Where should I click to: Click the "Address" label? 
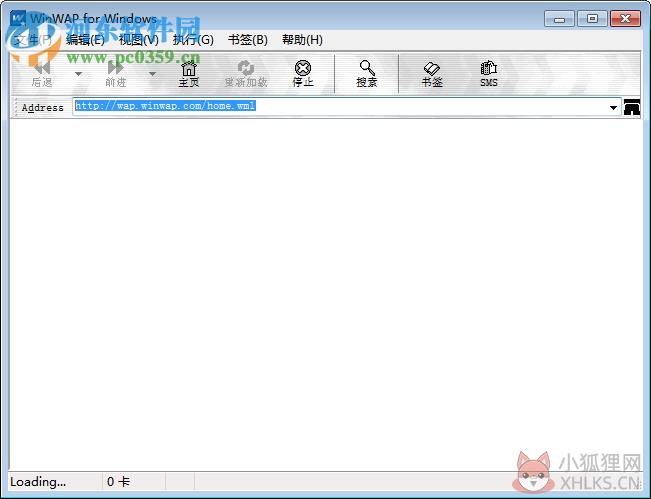[42, 108]
